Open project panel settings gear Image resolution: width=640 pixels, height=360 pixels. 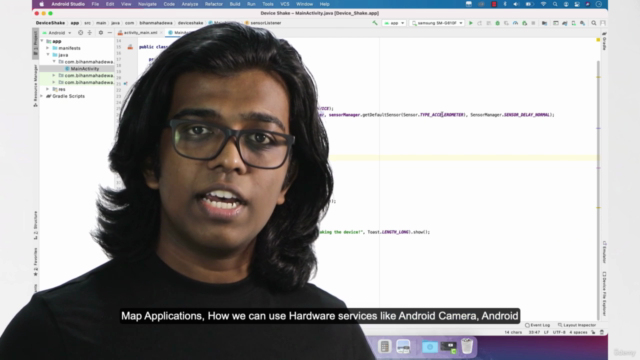coord(101,33)
